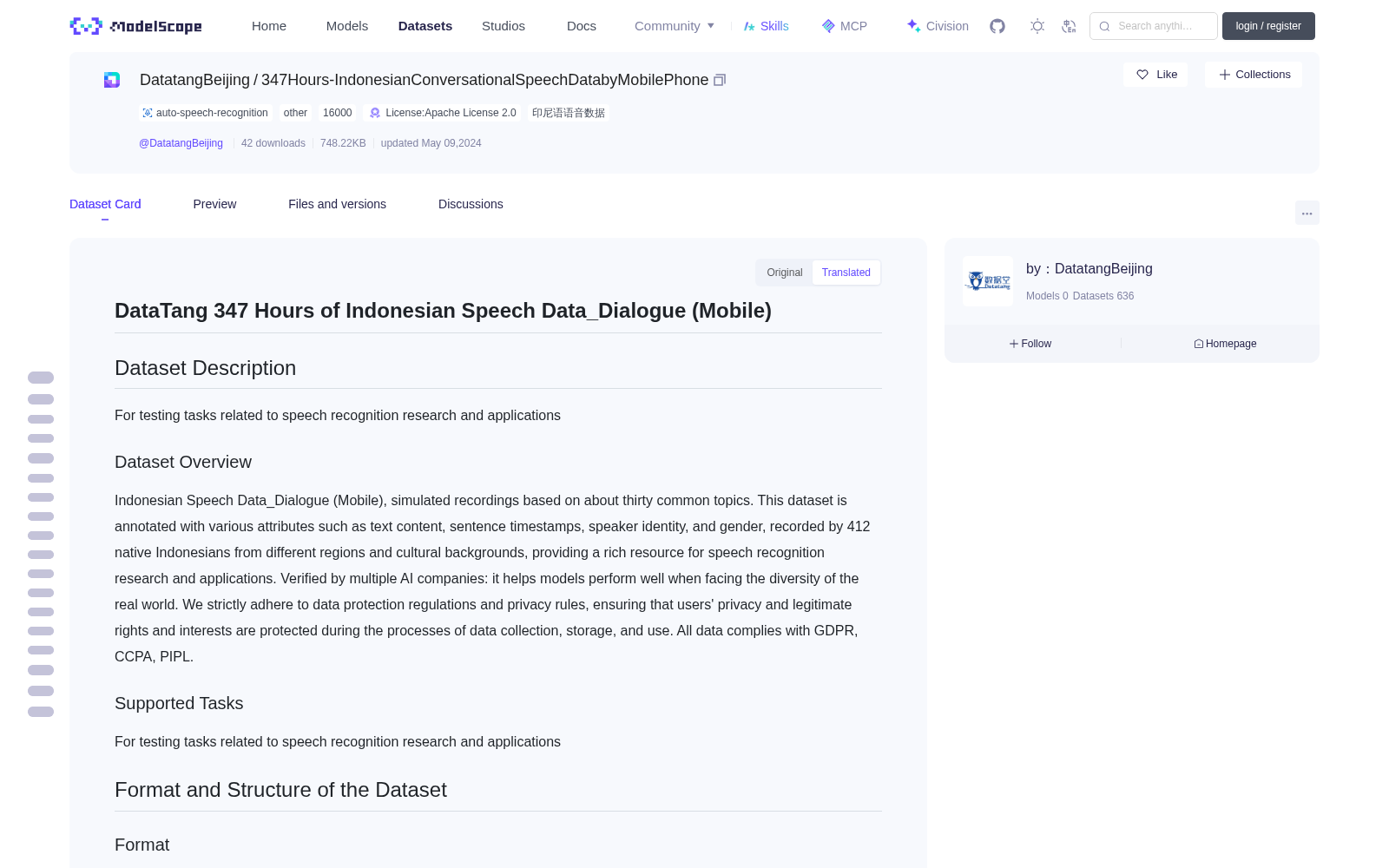The height and width of the screenshot is (868, 1389).
Task: Like this dataset
Action: pos(1156,75)
